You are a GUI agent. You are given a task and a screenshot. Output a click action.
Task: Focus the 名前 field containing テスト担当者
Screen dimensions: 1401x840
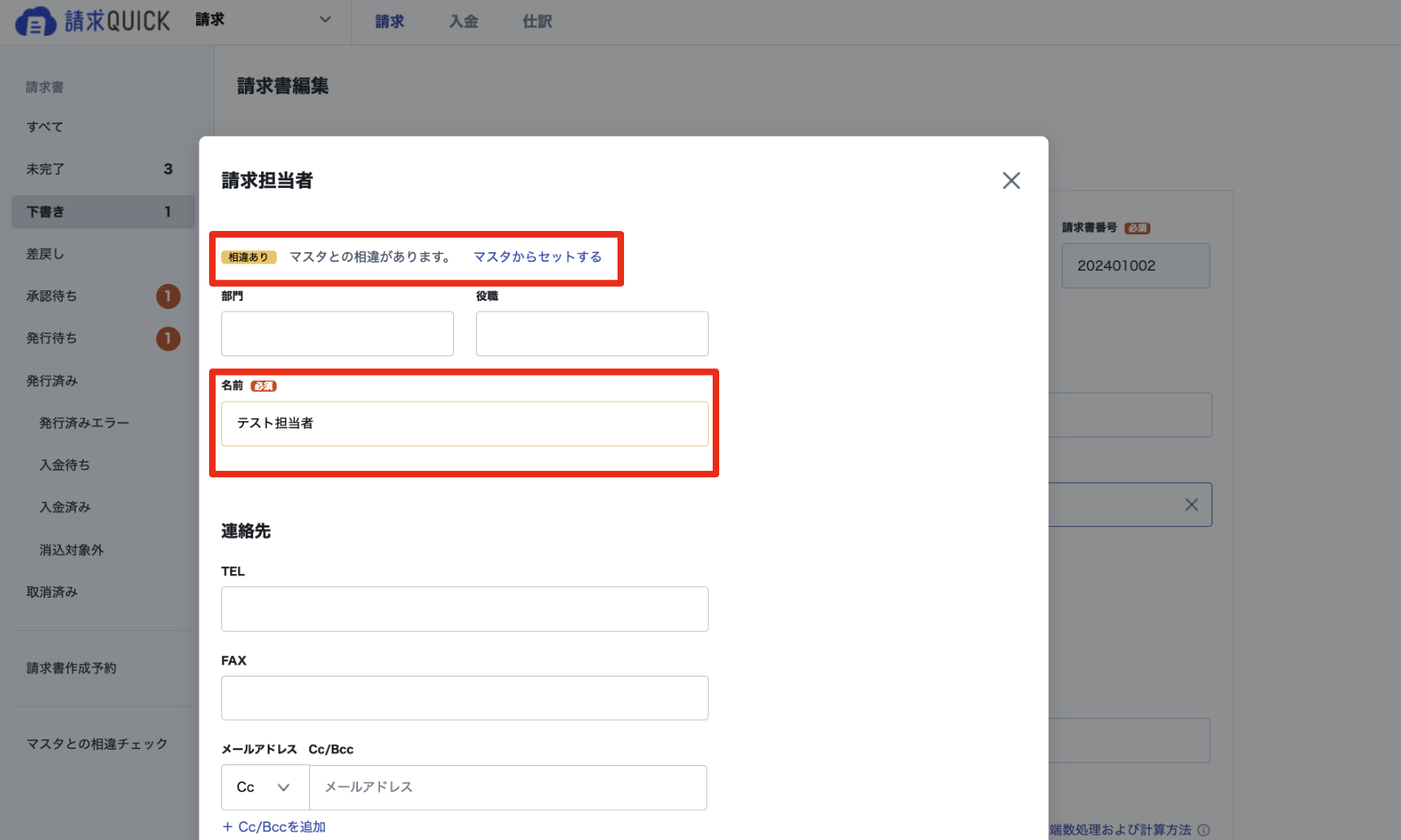click(x=465, y=424)
